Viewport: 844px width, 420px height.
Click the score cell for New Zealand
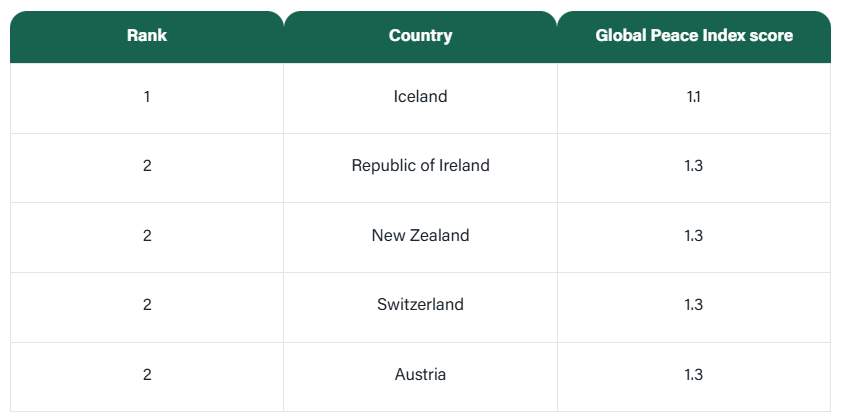coord(694,236)
